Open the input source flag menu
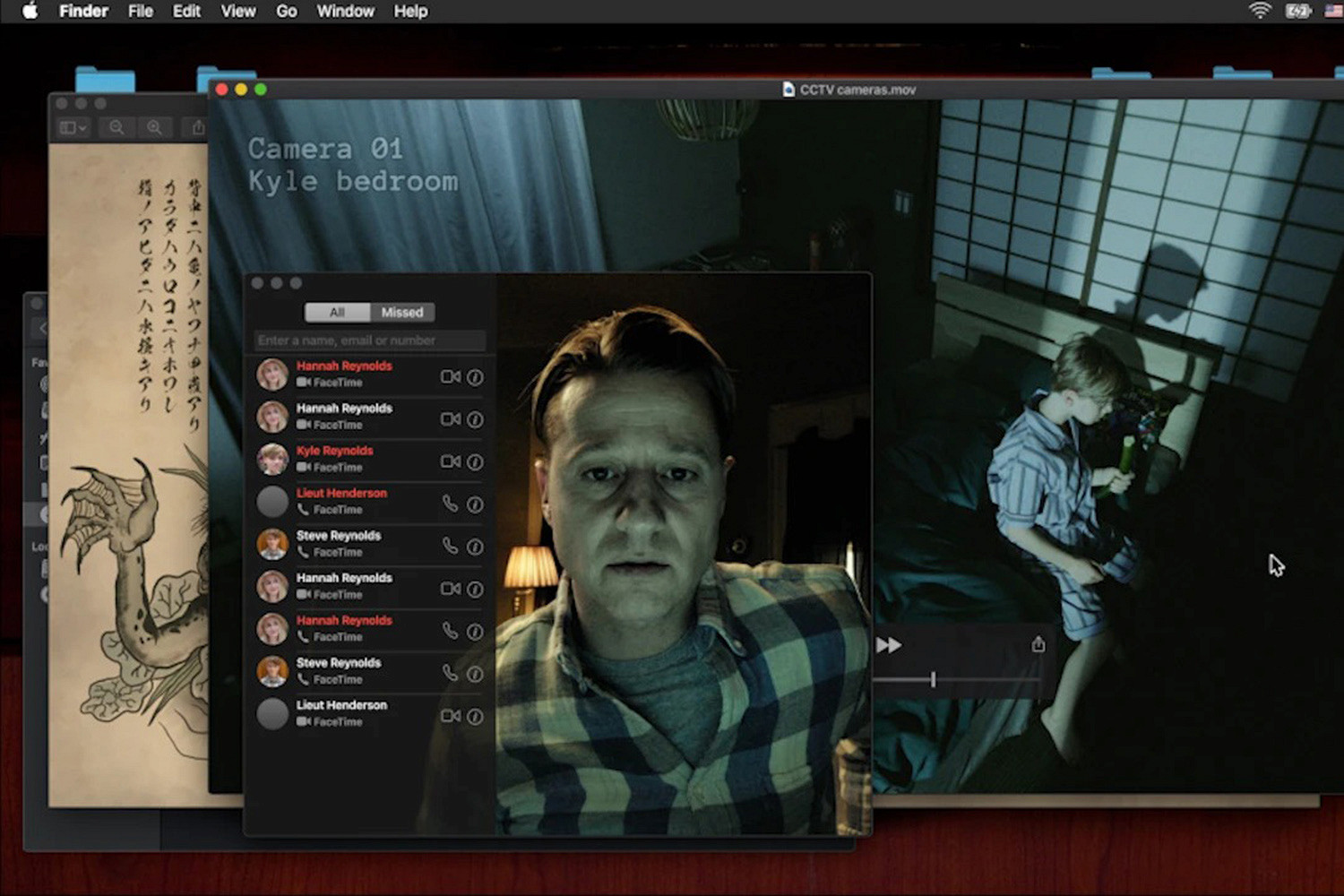The width and height of the screenshot is (1344, 896). click(x=1333, y=12)
